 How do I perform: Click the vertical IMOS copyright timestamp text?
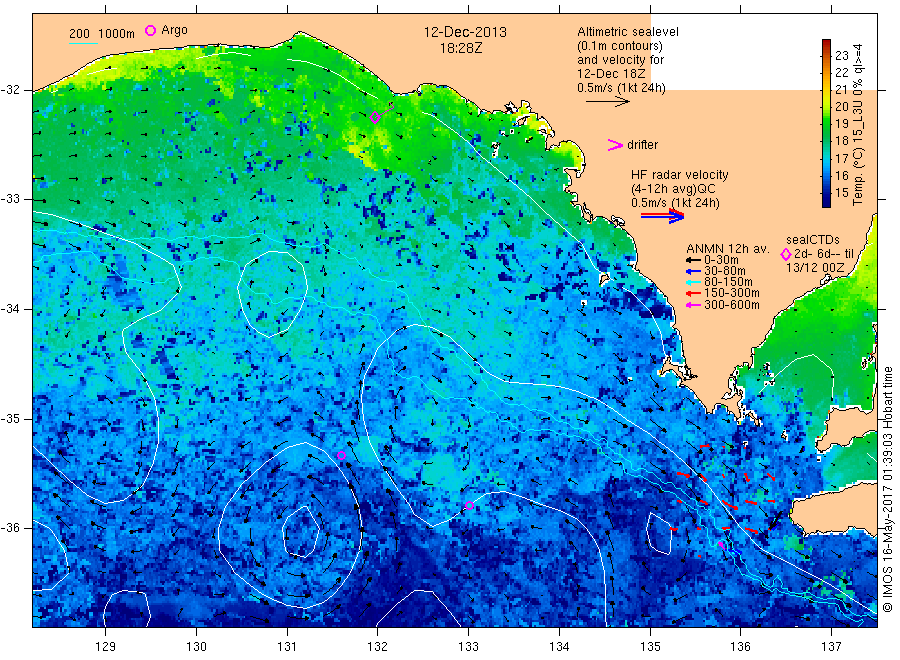[887, 489]
